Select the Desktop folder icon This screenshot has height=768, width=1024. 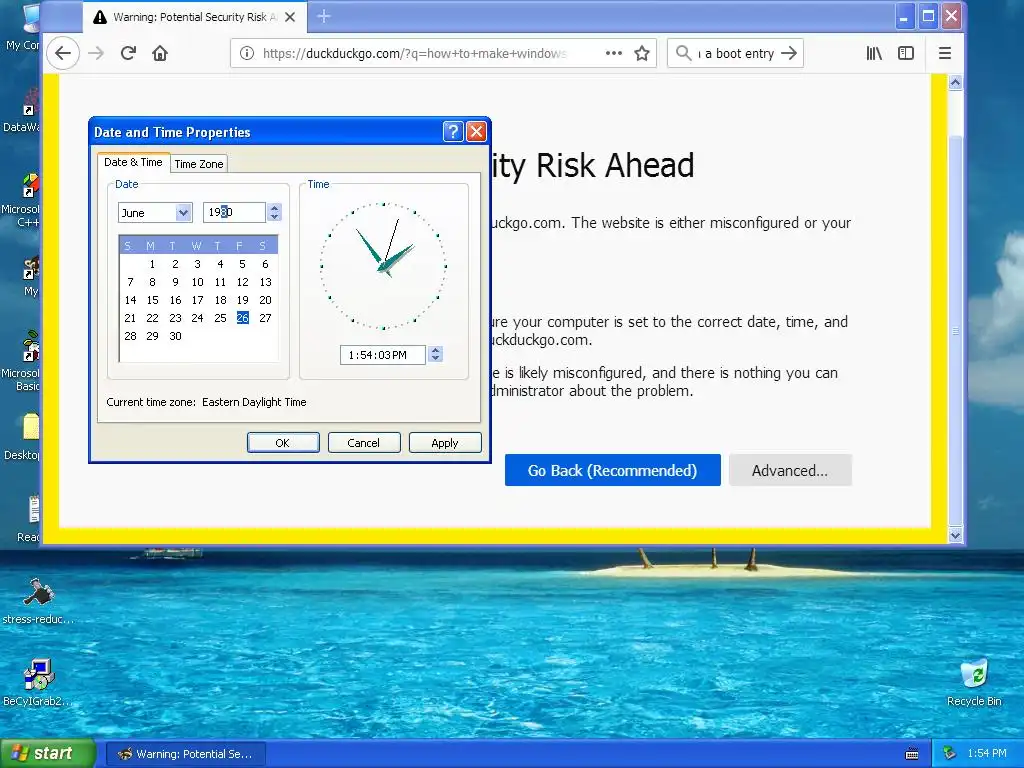click(x=24, y=436)
